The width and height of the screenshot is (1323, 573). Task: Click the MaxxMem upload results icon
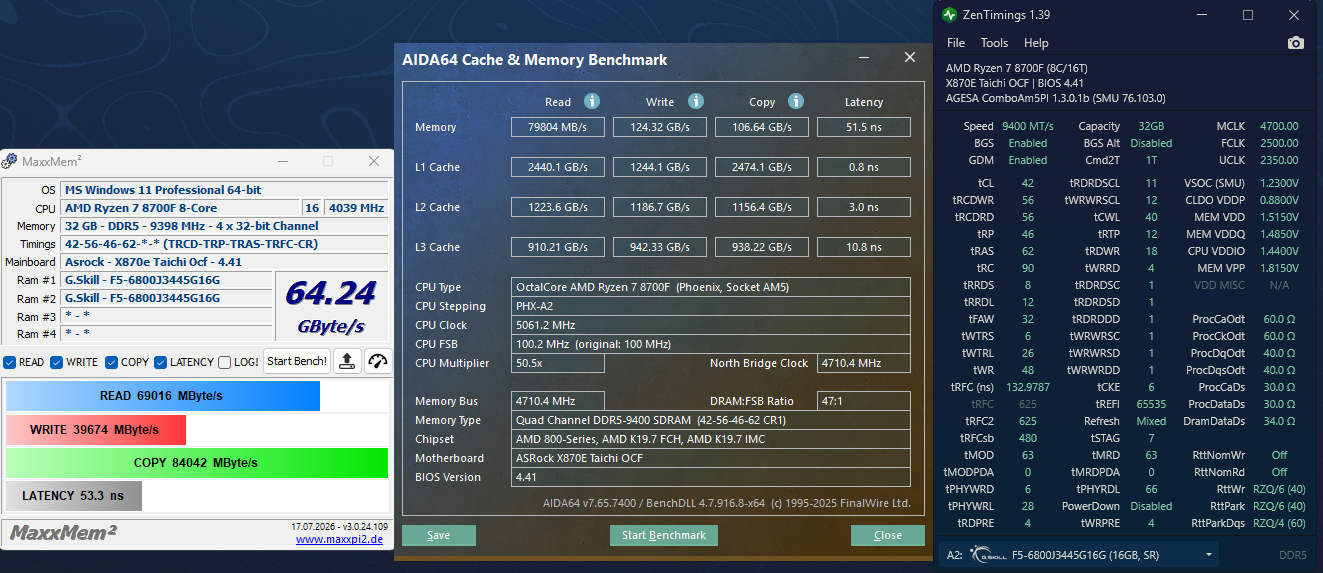[346, 361]
